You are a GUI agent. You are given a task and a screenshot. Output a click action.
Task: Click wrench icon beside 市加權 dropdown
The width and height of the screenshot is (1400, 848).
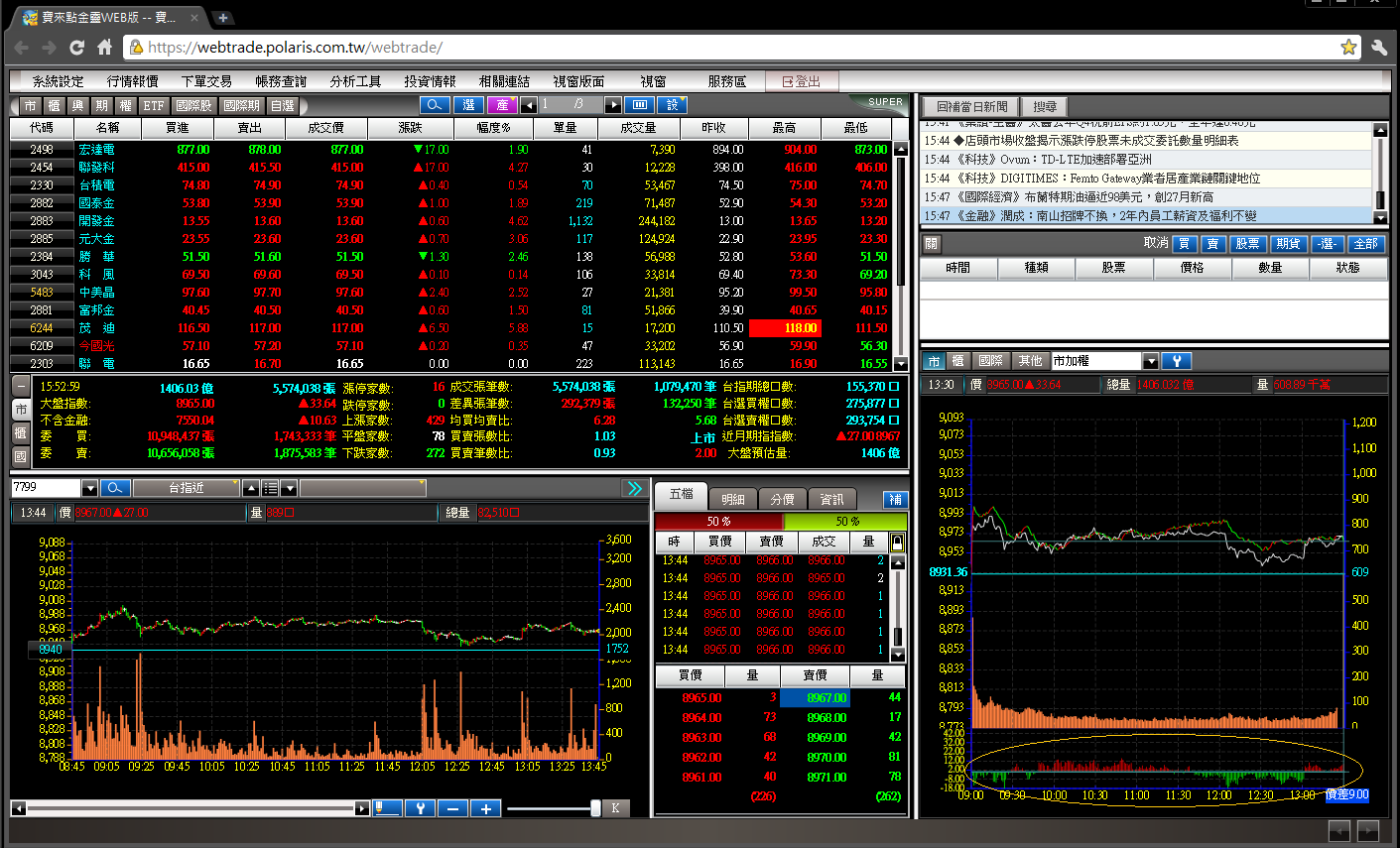[x=1176, y=361]
